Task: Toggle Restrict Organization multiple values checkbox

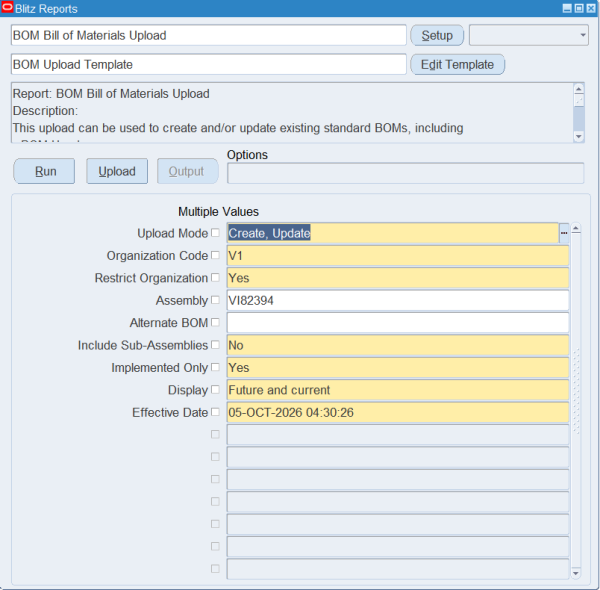Action: 215,277
